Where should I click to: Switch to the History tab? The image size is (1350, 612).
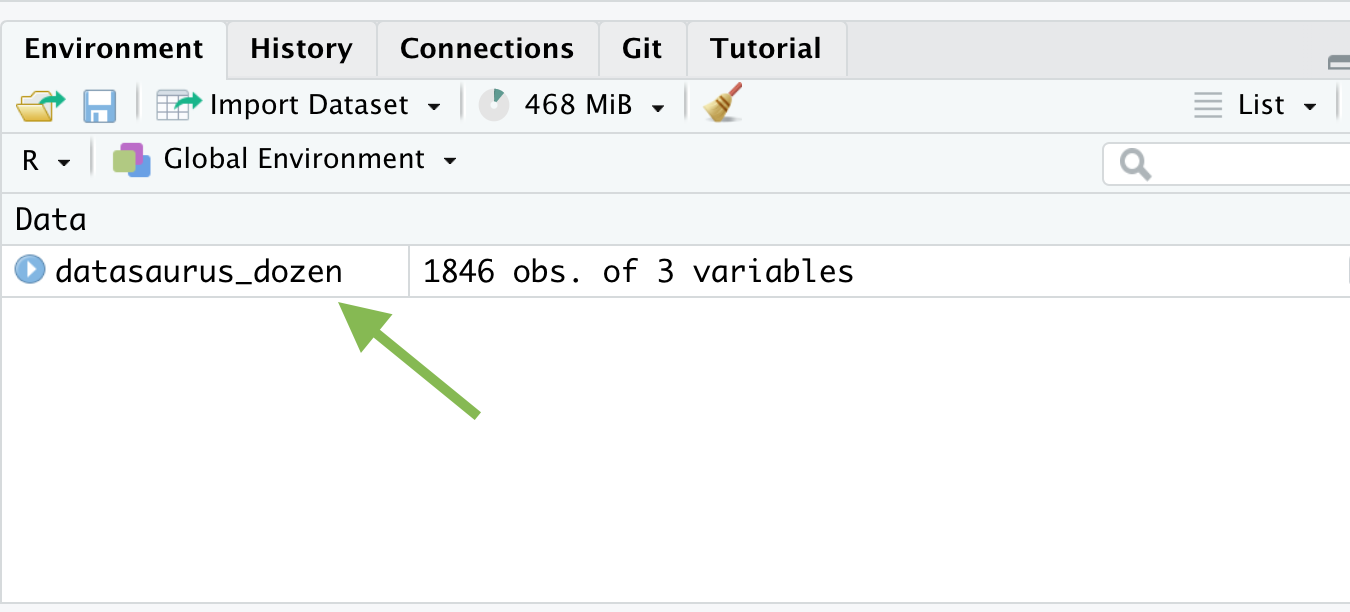301,49
